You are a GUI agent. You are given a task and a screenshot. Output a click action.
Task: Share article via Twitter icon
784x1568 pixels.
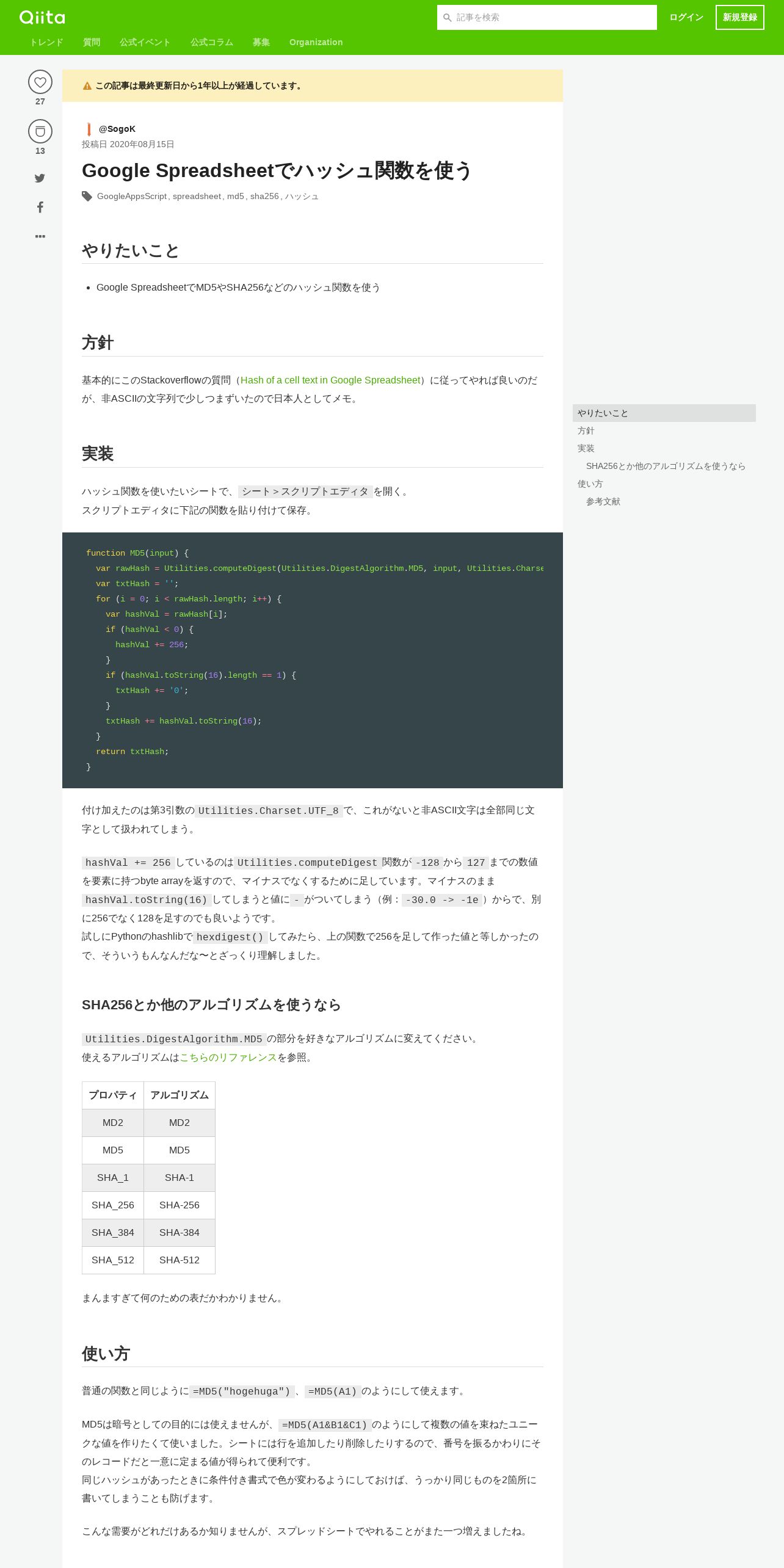(40, 178)
